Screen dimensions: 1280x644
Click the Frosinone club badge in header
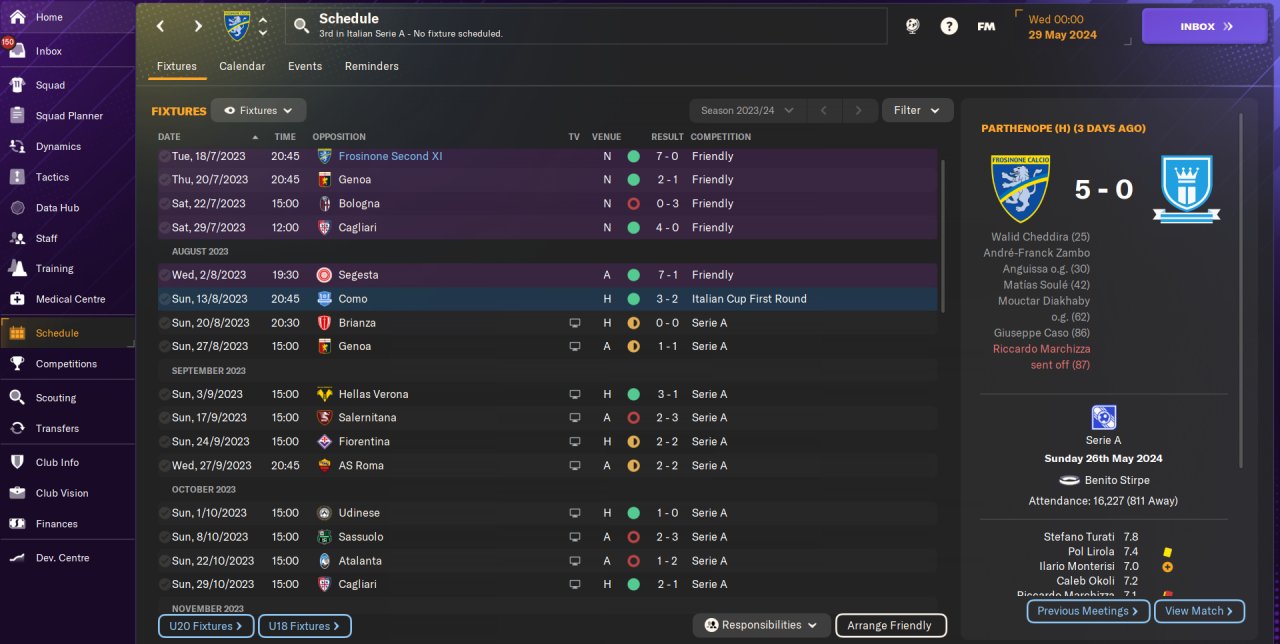click(x=238, y=26)
